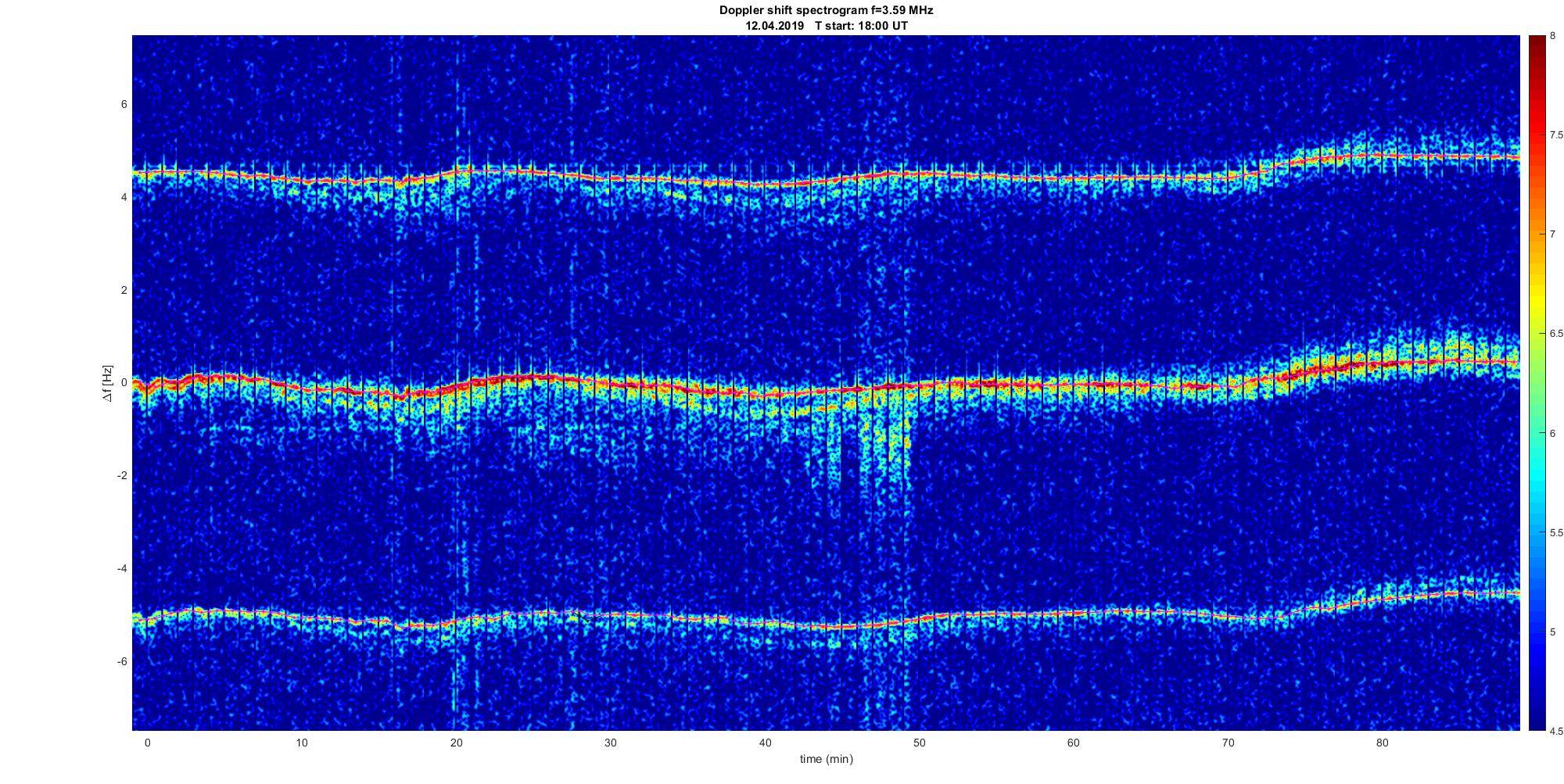The image size is (1564, 784).
Task: Click the middle signal trace at 25 minutes
Action: coord(533,378)
